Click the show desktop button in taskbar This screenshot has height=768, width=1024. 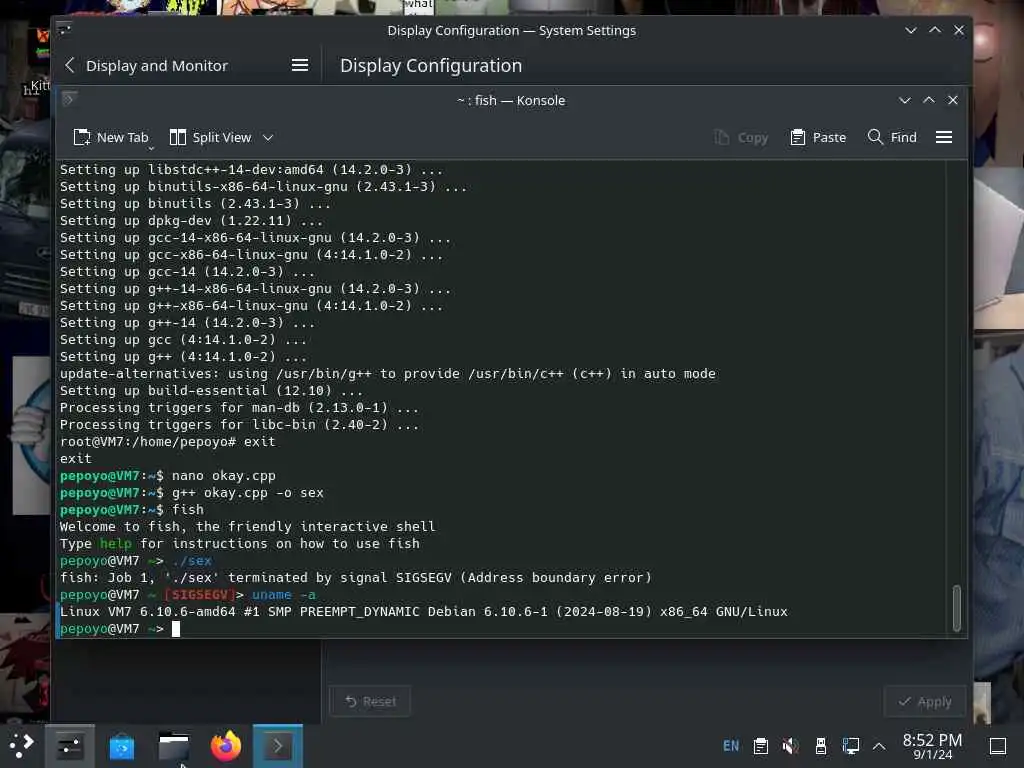[x=998, y=746]
